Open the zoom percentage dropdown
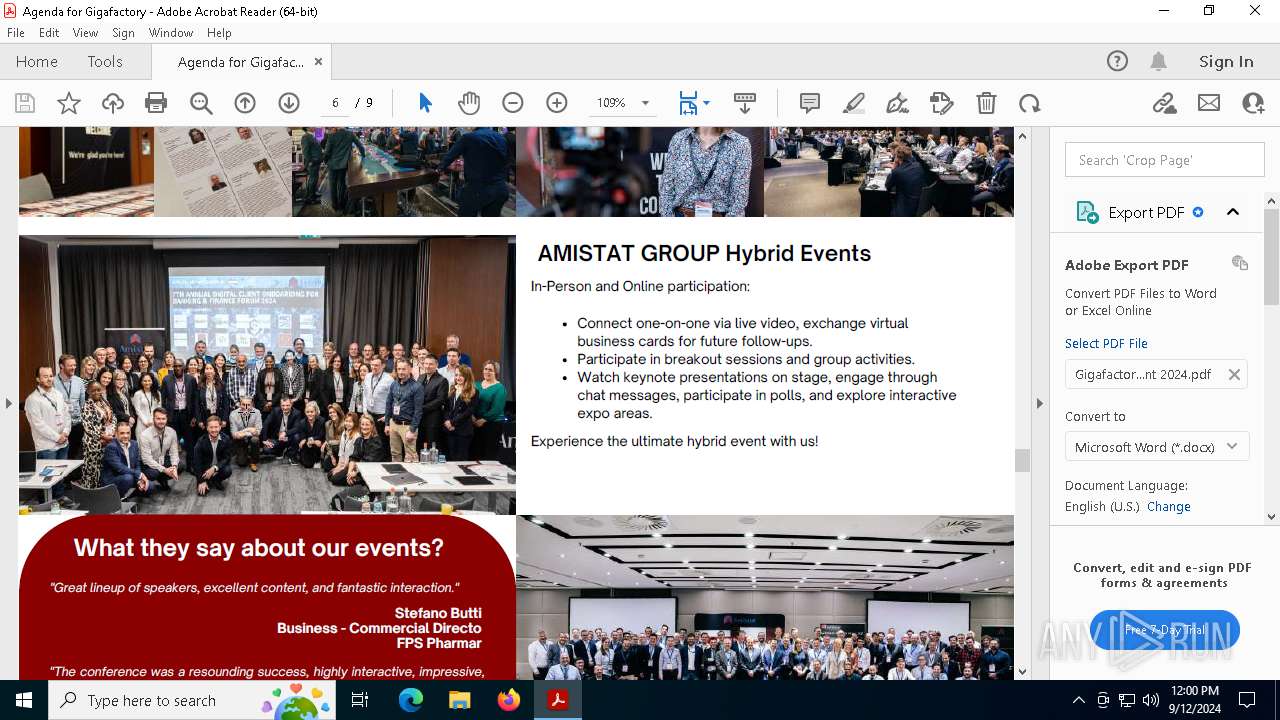Screen dimensions: 1280x720 click(645, 103)
